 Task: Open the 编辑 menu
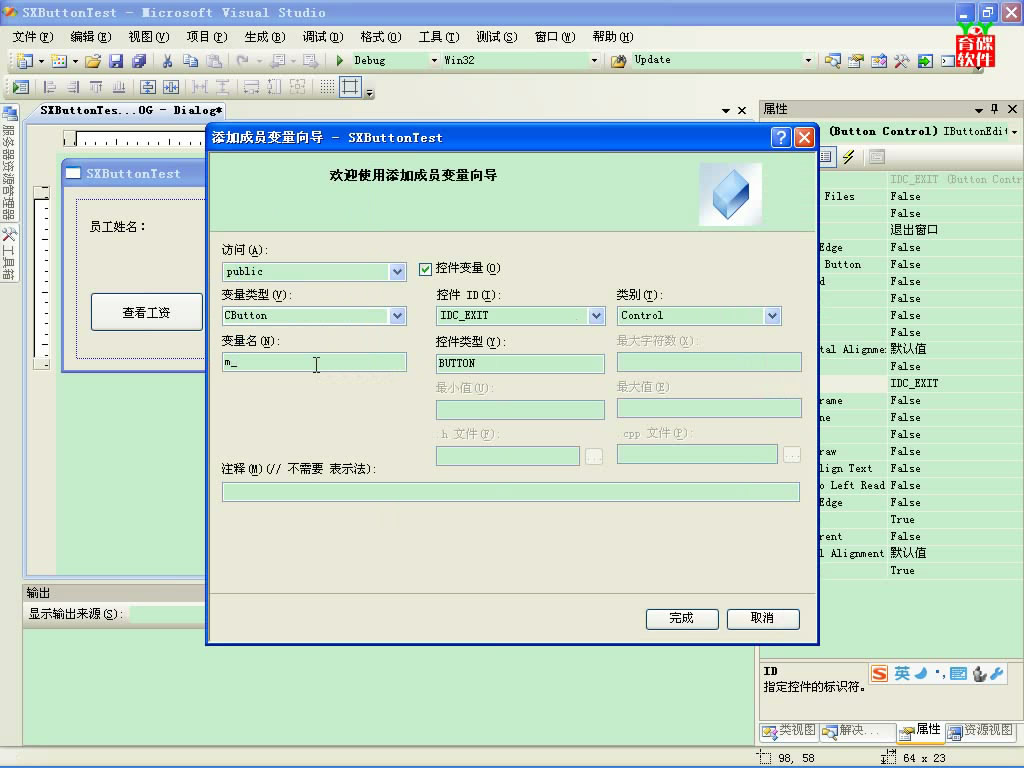pos(91,37)
